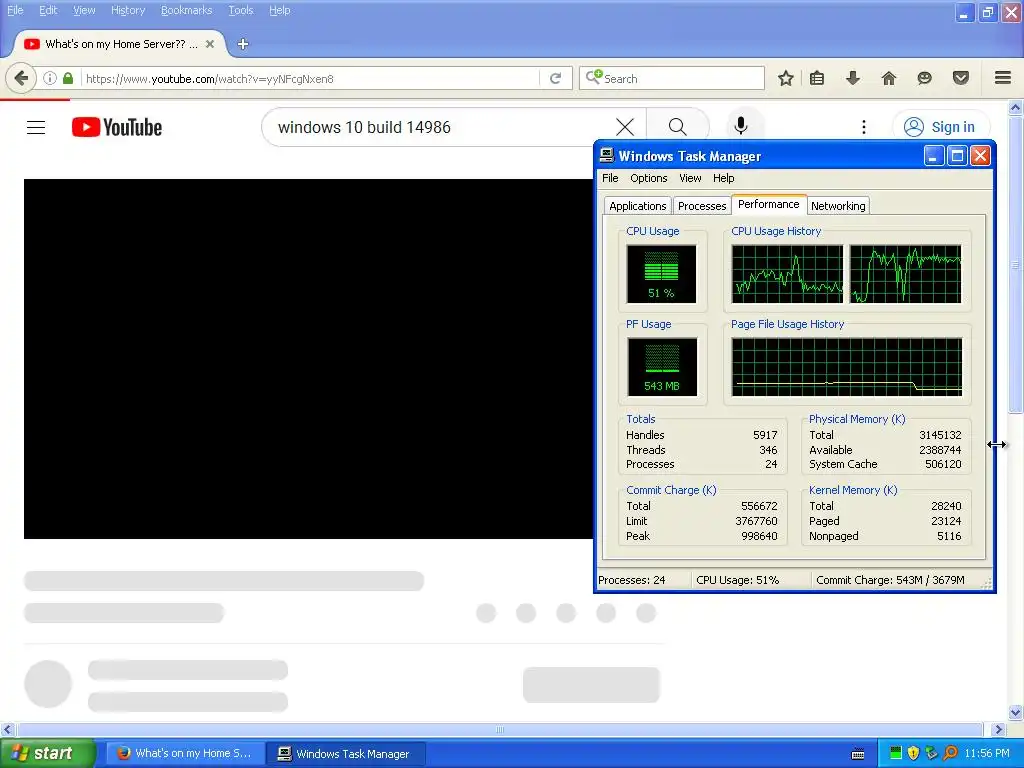Viewport: 1024px width, 768px height.
Task: Click the black YouTube video player
Action: [308, 359]
